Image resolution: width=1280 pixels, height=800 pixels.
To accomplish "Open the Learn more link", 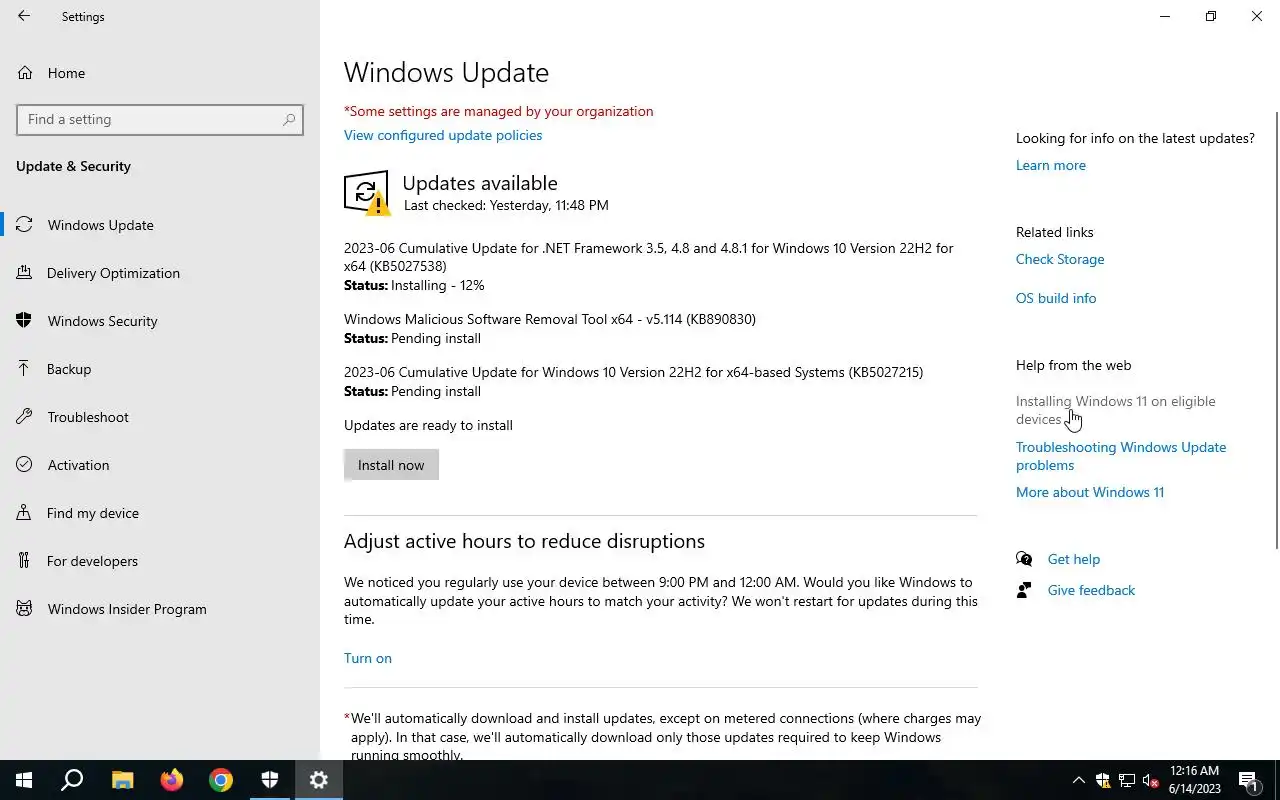I will point(1050,165).
